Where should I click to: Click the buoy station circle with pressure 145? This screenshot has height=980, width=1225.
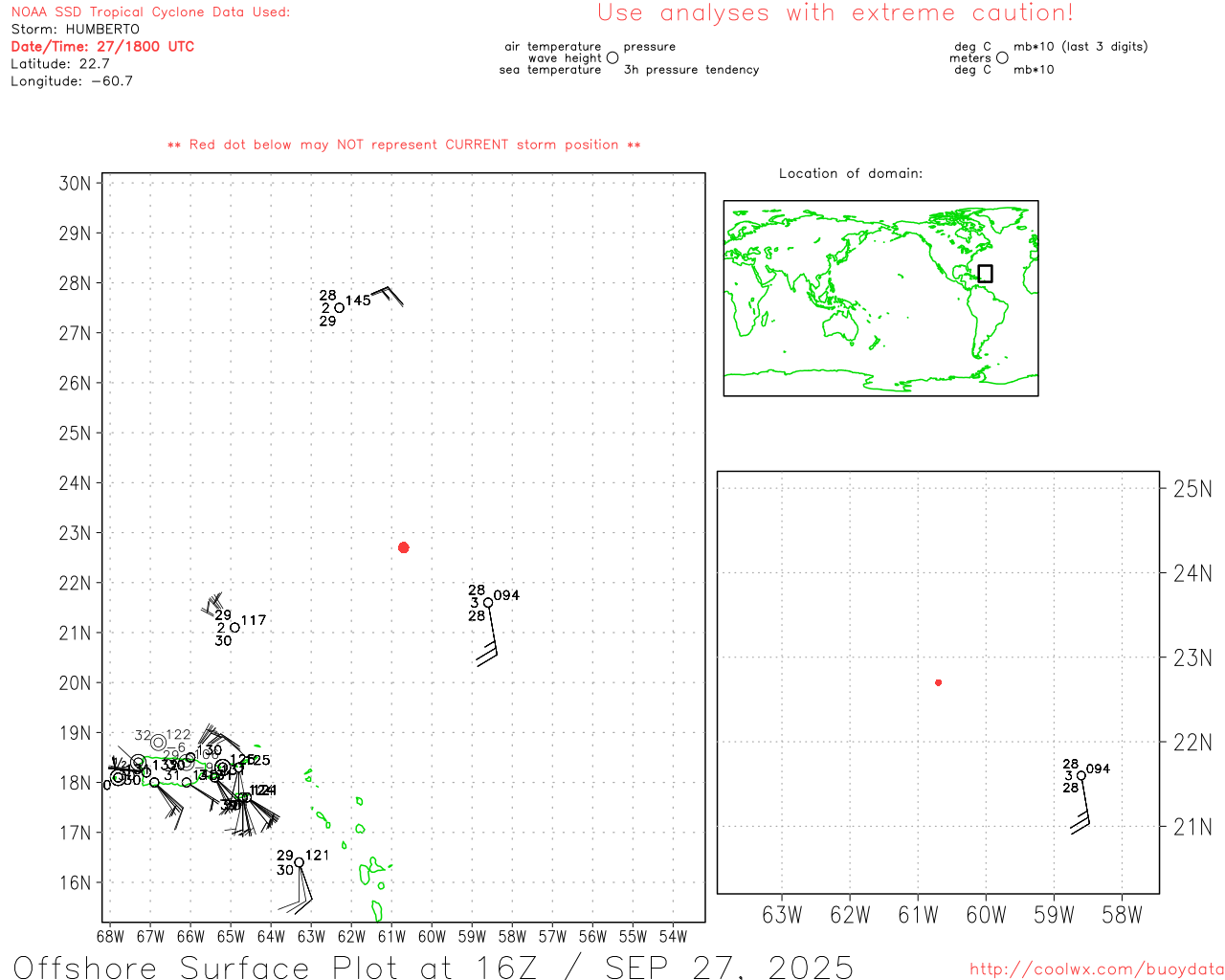(340, 308)
